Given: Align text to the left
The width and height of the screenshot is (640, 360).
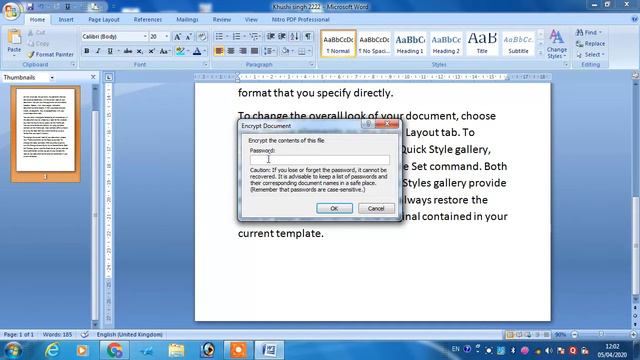Looking at the screenshot, I should [x=219, y=51].
